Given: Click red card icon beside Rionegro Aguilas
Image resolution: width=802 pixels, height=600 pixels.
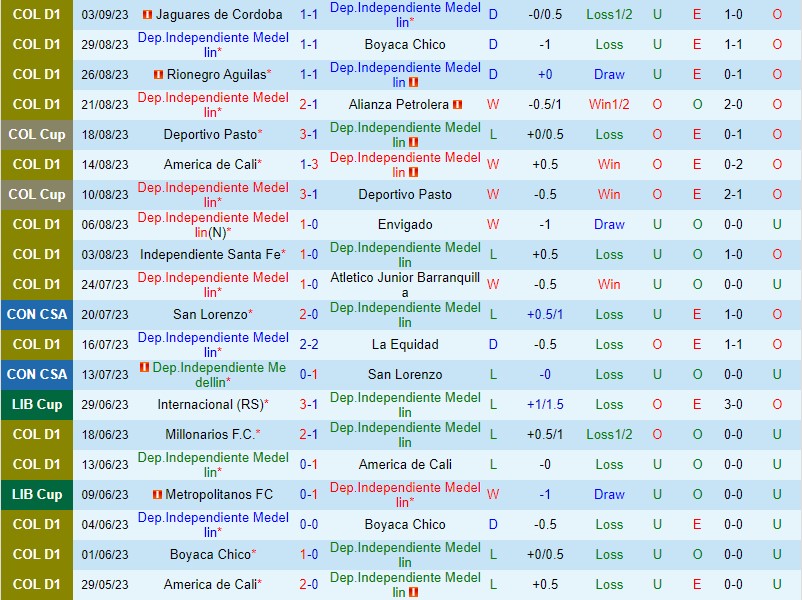Looking at the screenshot, I should (x=159, y=75).
